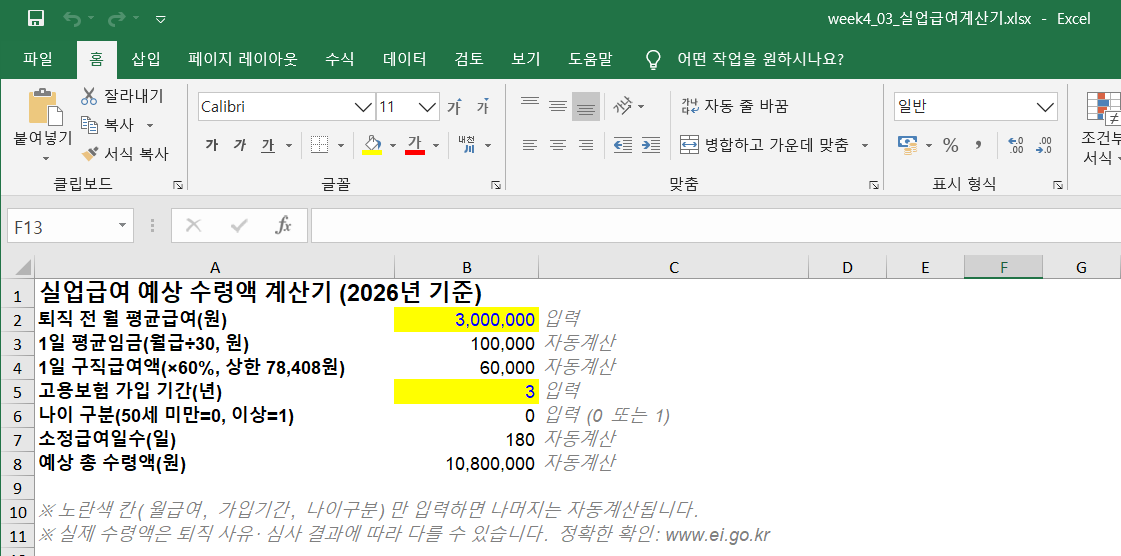Toggle bottom vertical alignment
1121x556 pixels.
coord(586,106)
